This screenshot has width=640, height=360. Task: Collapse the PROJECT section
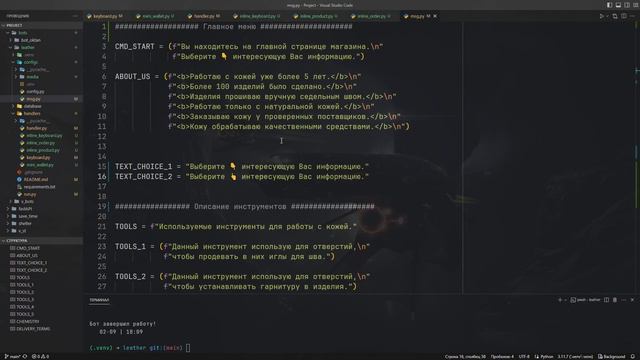click(41, 25)
